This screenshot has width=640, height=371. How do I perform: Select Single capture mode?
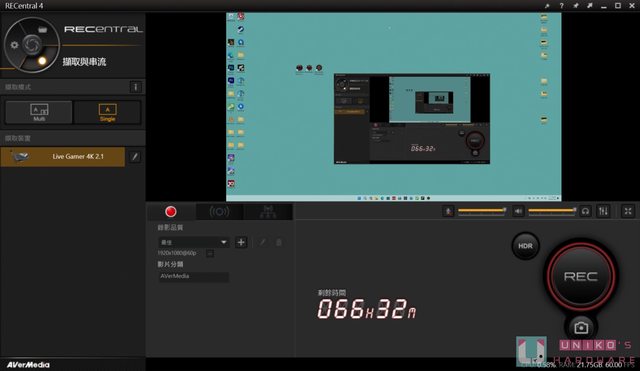click(107, 112)
